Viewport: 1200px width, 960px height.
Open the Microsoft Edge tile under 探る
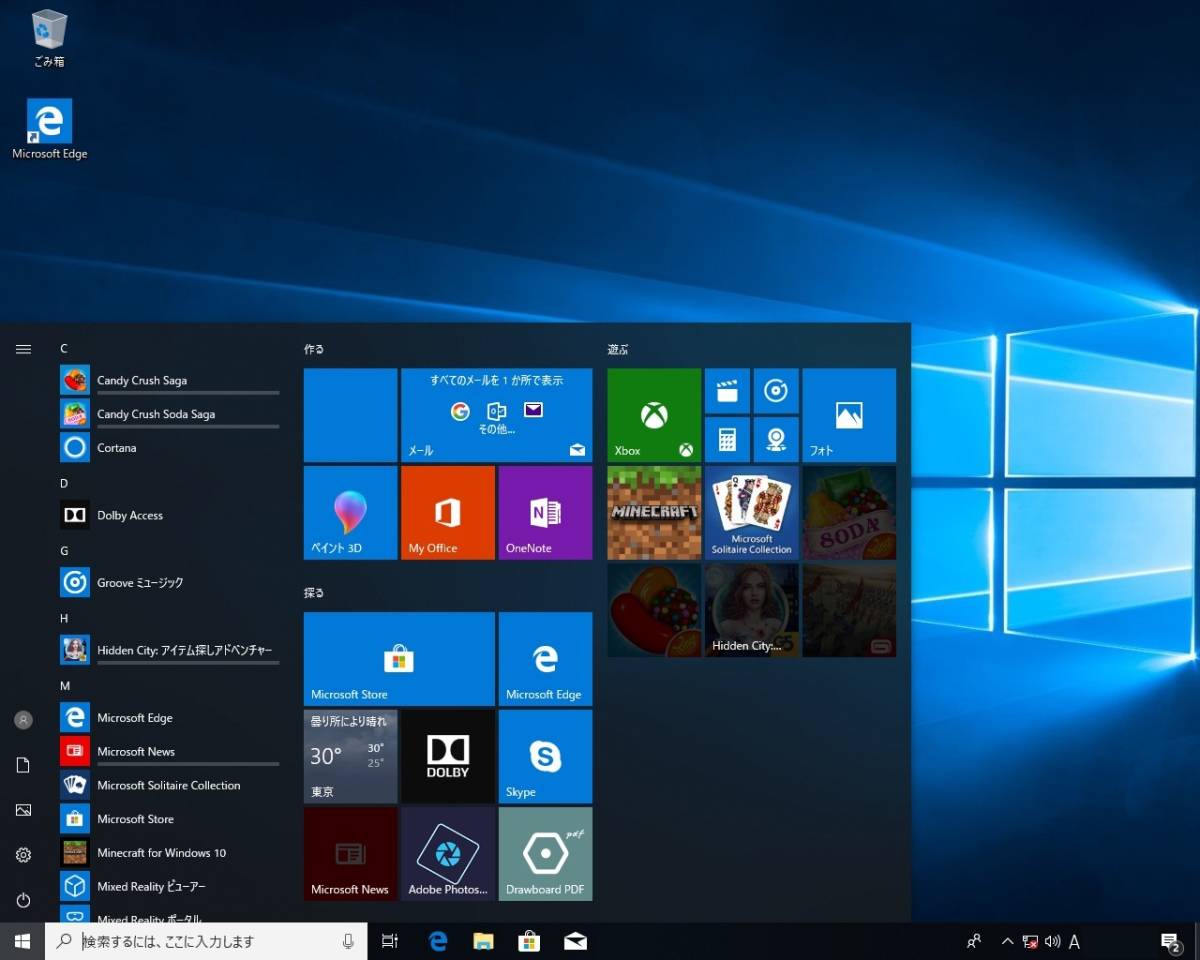545,659
